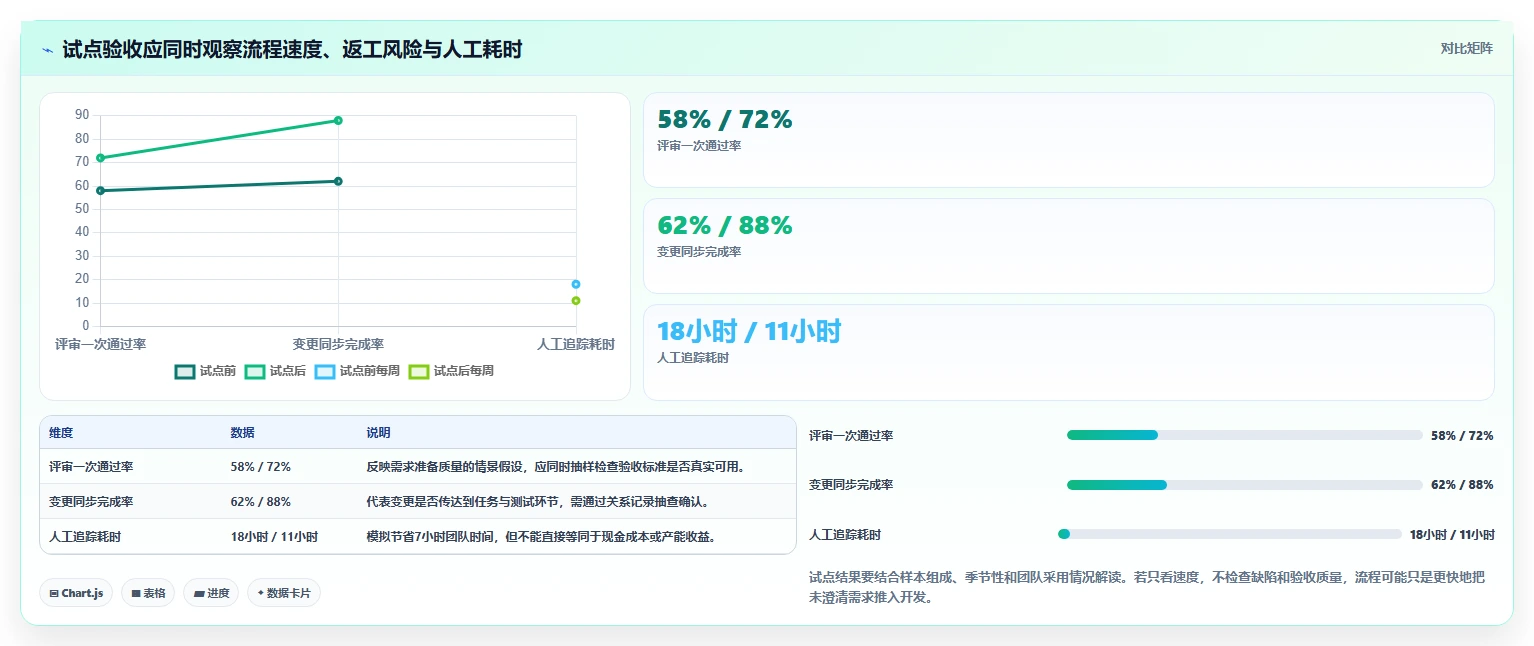Click 62% / 88% value right of progress bar
Viewport: 1534px width, 646px height.
[1462, 485]
